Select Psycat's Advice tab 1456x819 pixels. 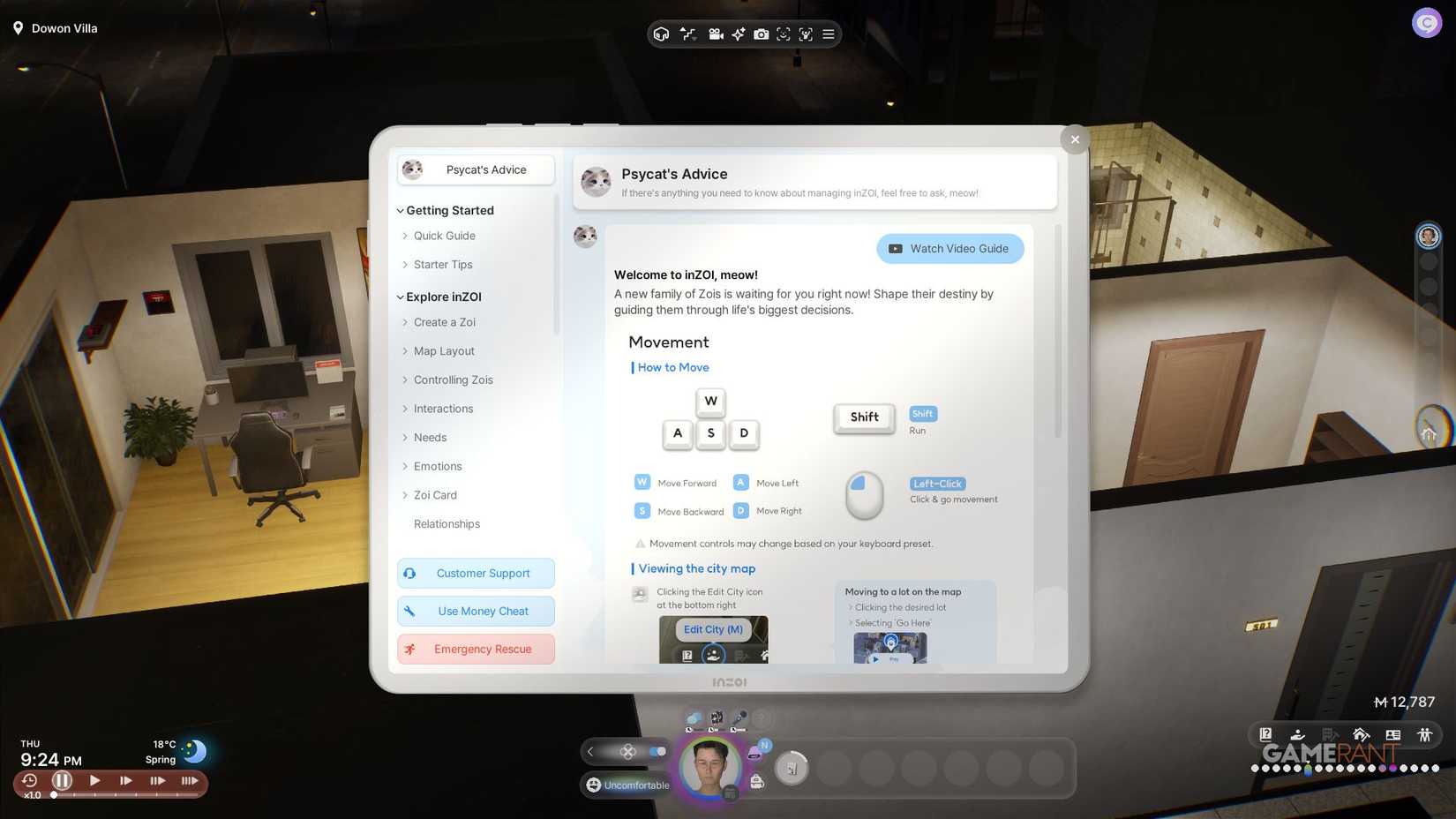[476, 169]
